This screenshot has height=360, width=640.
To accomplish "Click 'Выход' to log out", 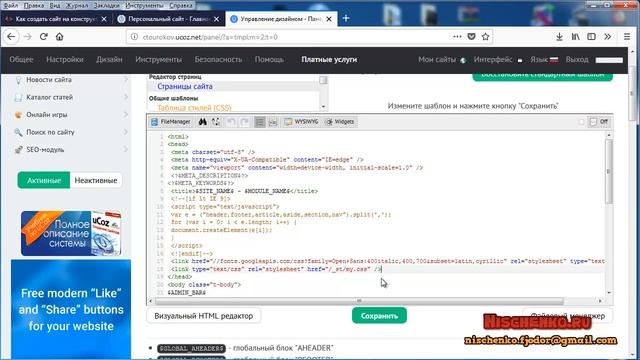I will pyautogui.click(x=577, y=60).
